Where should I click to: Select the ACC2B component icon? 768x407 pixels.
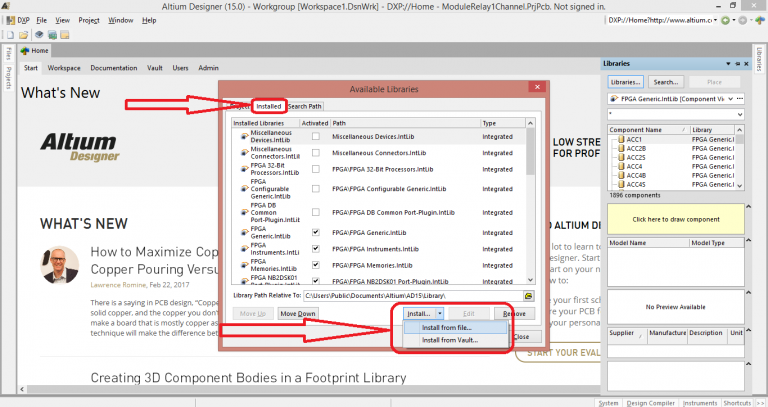click(621, 148)
